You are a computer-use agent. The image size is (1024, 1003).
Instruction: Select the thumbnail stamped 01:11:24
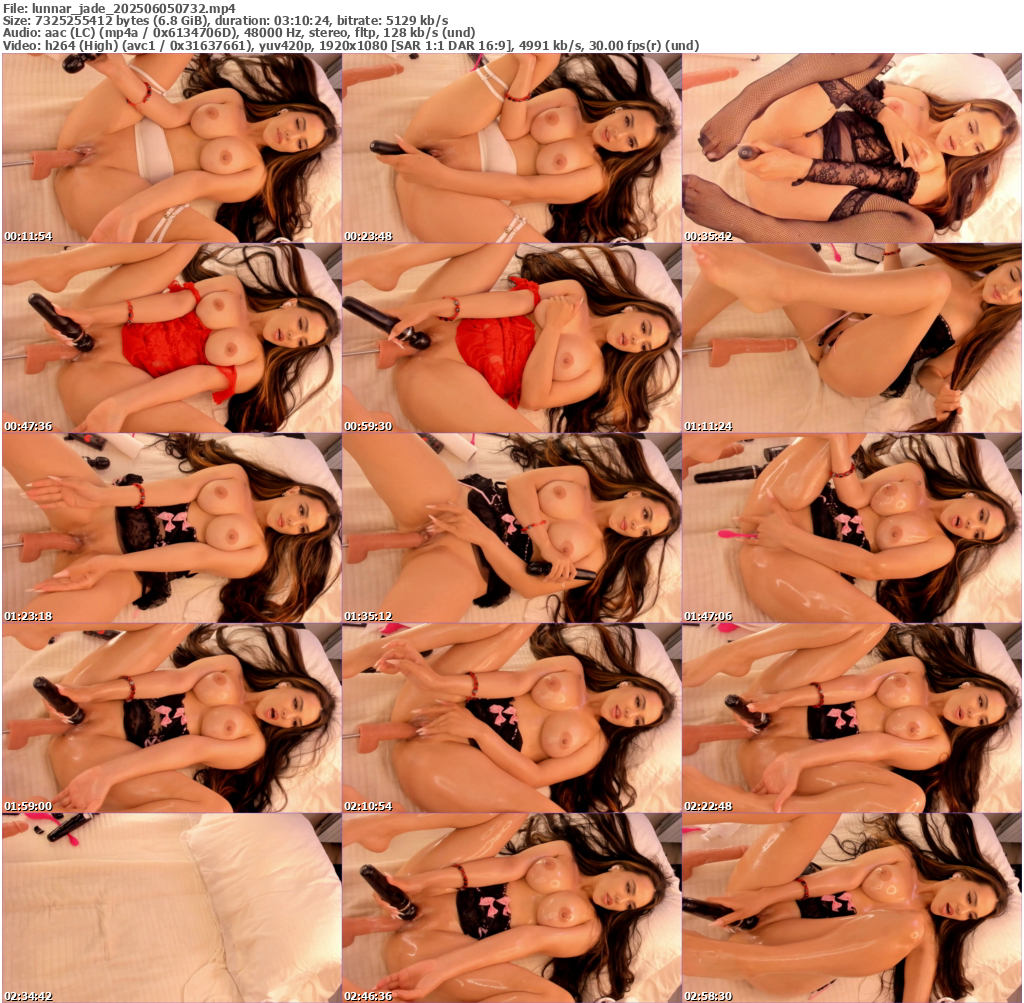coord(852,338)
